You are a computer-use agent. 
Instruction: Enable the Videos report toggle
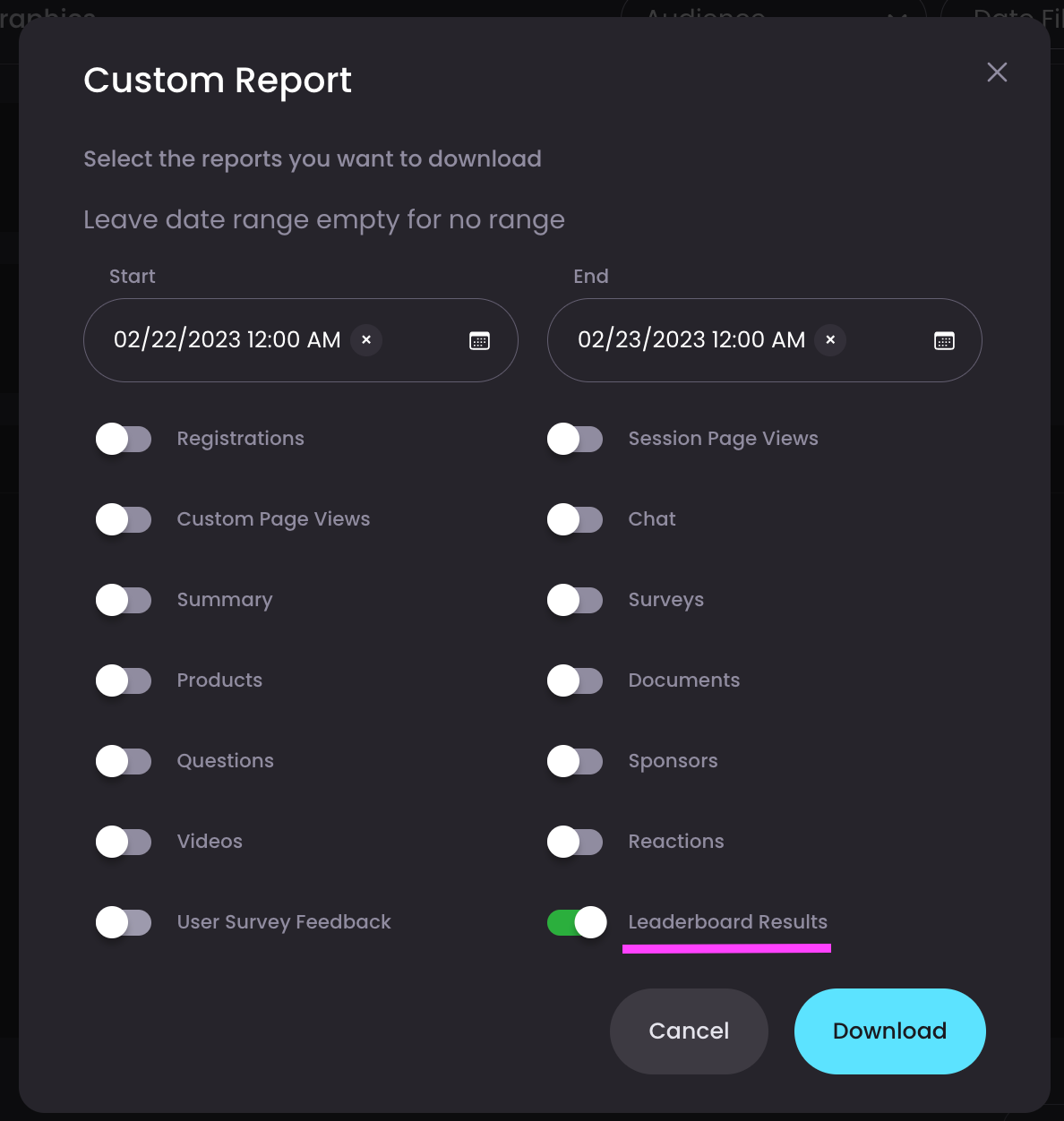click(x=124, y=842)
